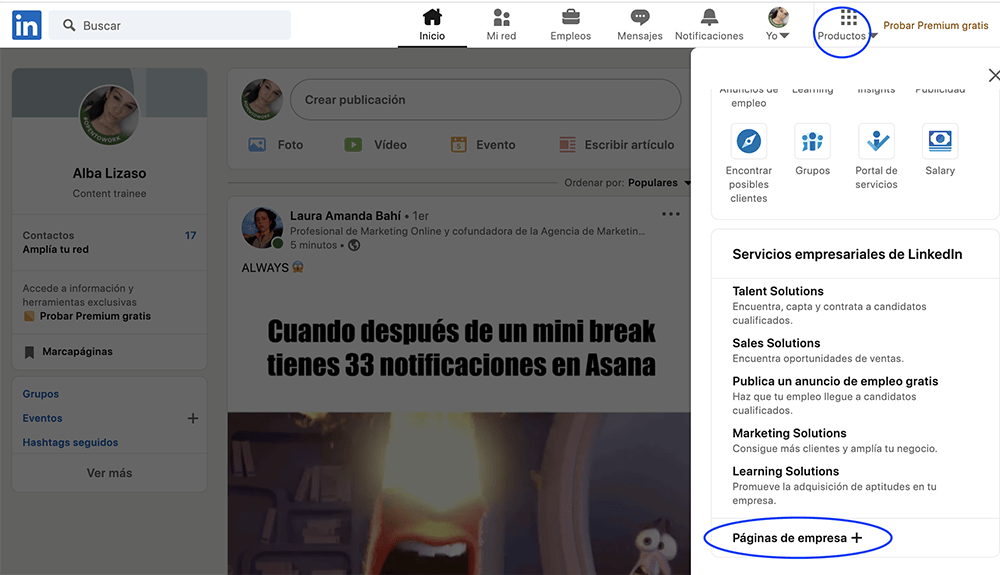
Task: Open Notificaciones bell tab
Action: click(x=709, y=25)
